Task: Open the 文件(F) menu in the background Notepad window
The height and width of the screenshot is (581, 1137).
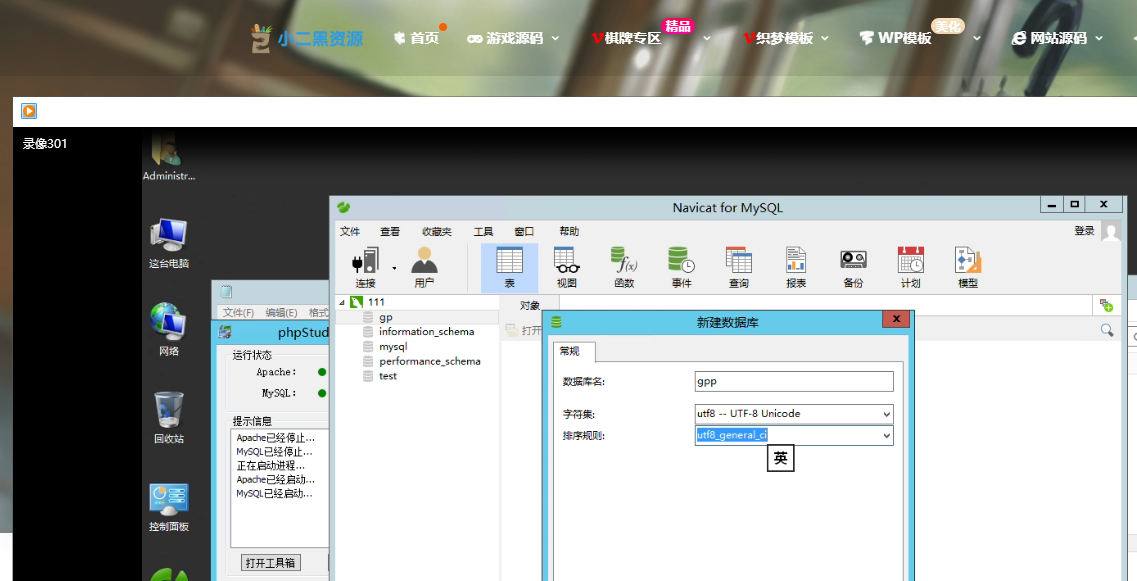Action: click(x=239, y=313)
